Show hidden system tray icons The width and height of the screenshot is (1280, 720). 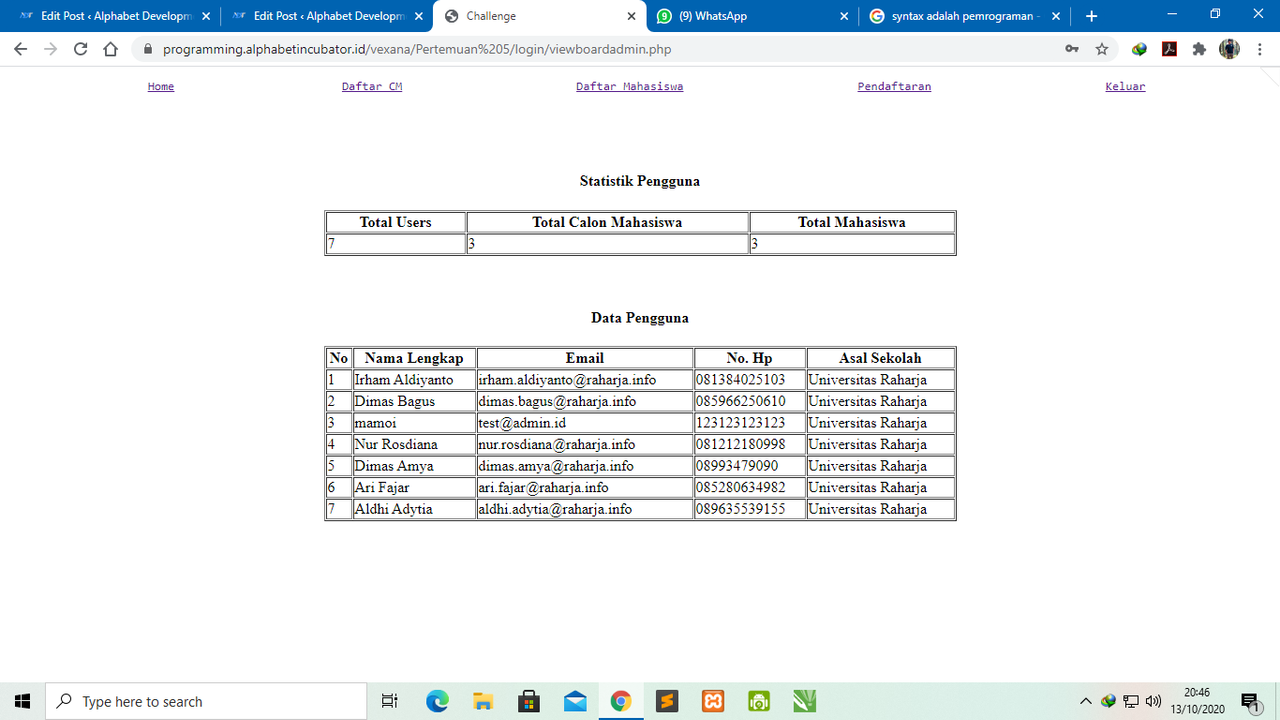[x=1086, y=701]
